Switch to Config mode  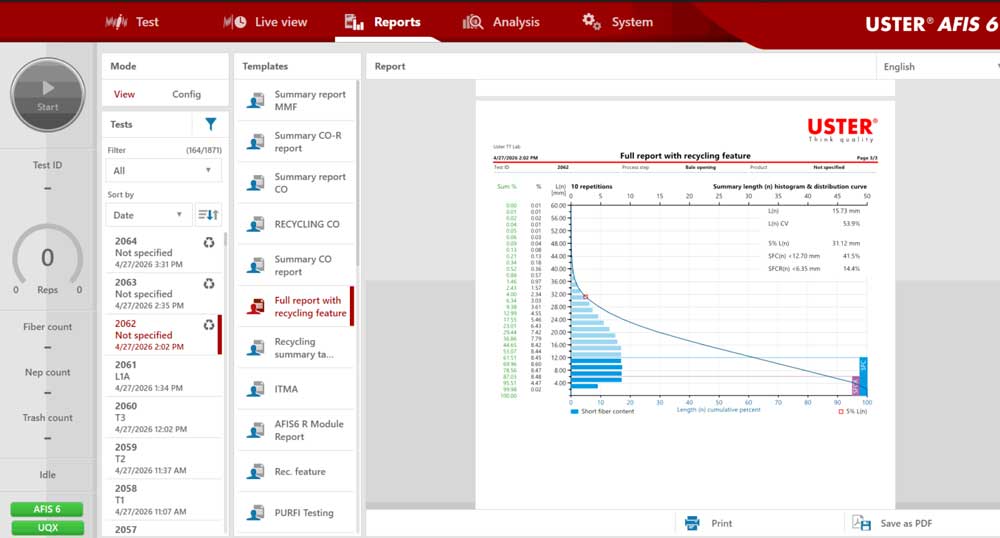(x=186, y=94)
